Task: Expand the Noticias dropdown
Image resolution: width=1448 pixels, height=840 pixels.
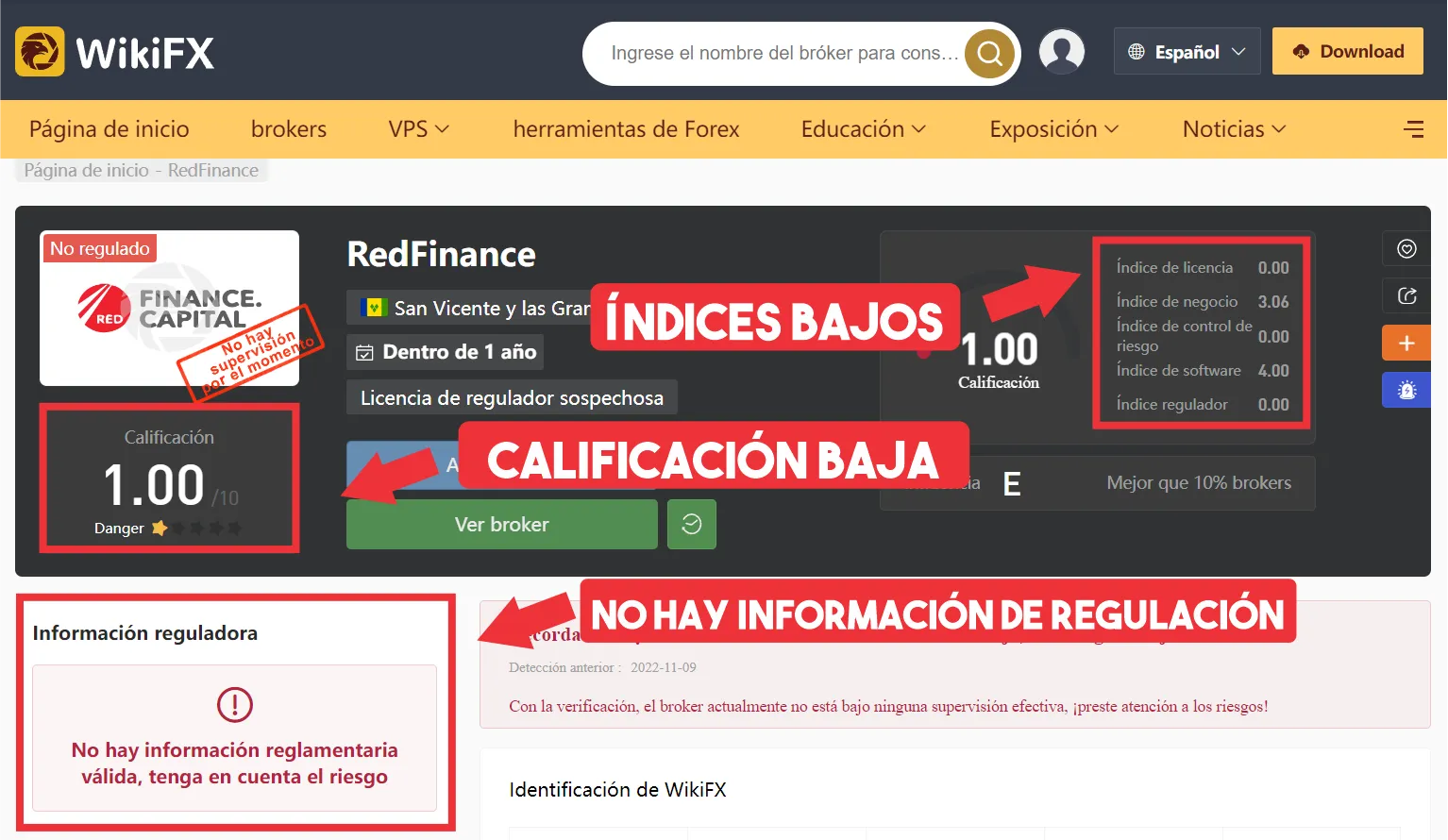Action: click(1234, 129)
